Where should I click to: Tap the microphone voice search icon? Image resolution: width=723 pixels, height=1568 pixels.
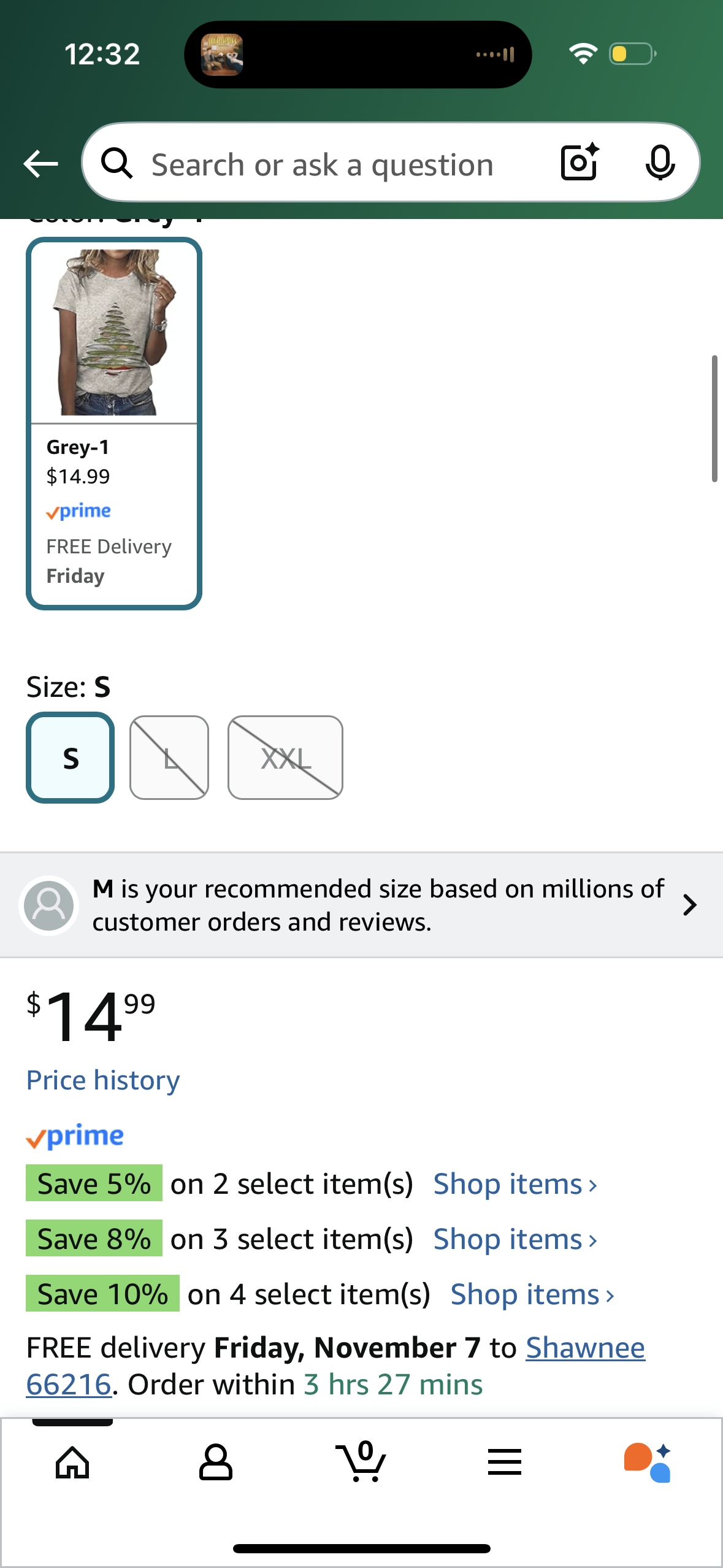click(x=660, y=163)
